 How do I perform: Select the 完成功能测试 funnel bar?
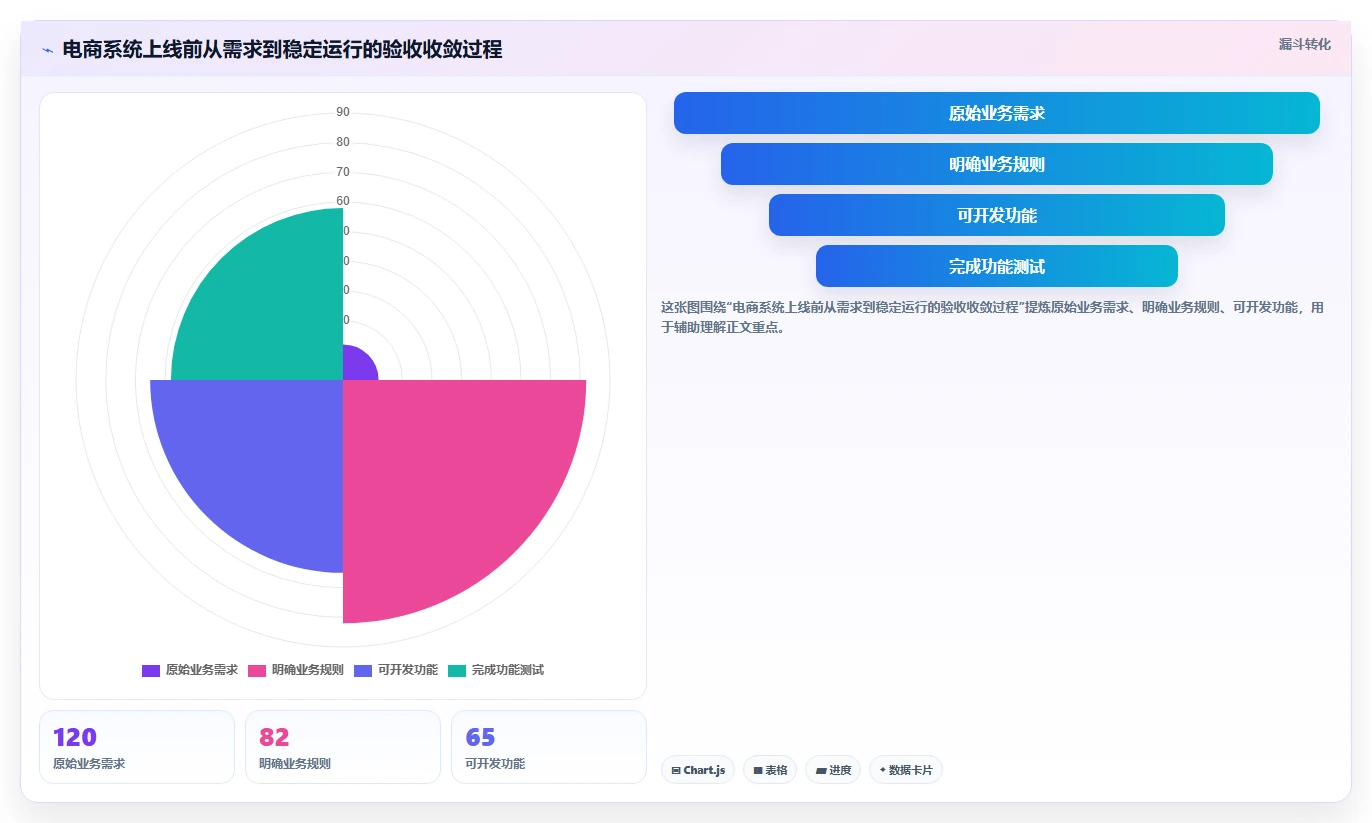click(x=997, y=266)
